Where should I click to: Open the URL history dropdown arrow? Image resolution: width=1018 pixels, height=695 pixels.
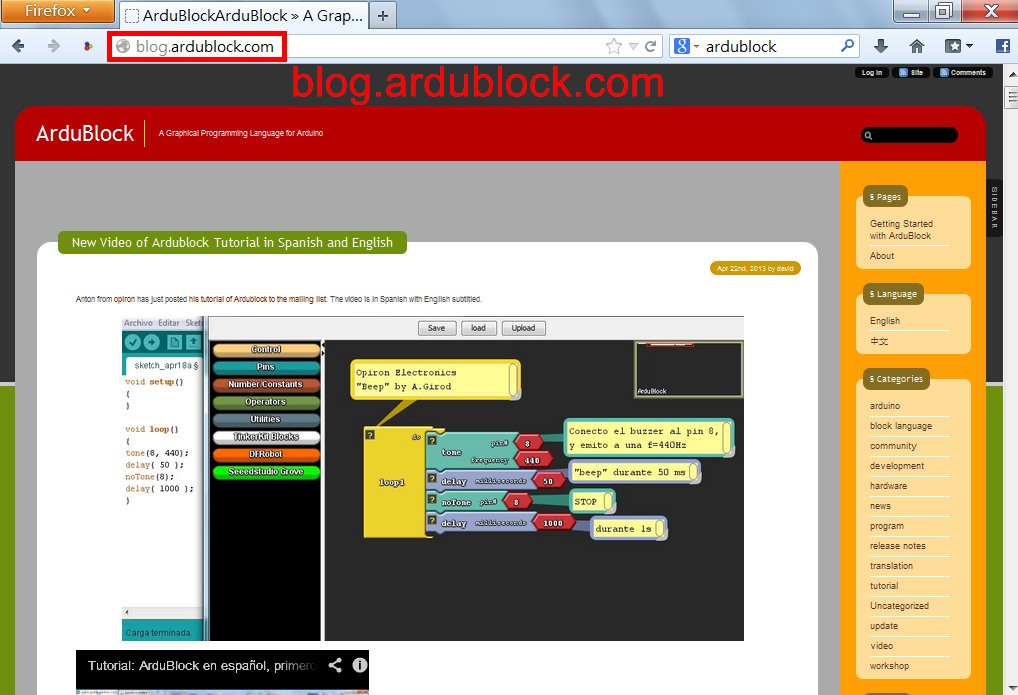tap(633, 46)
